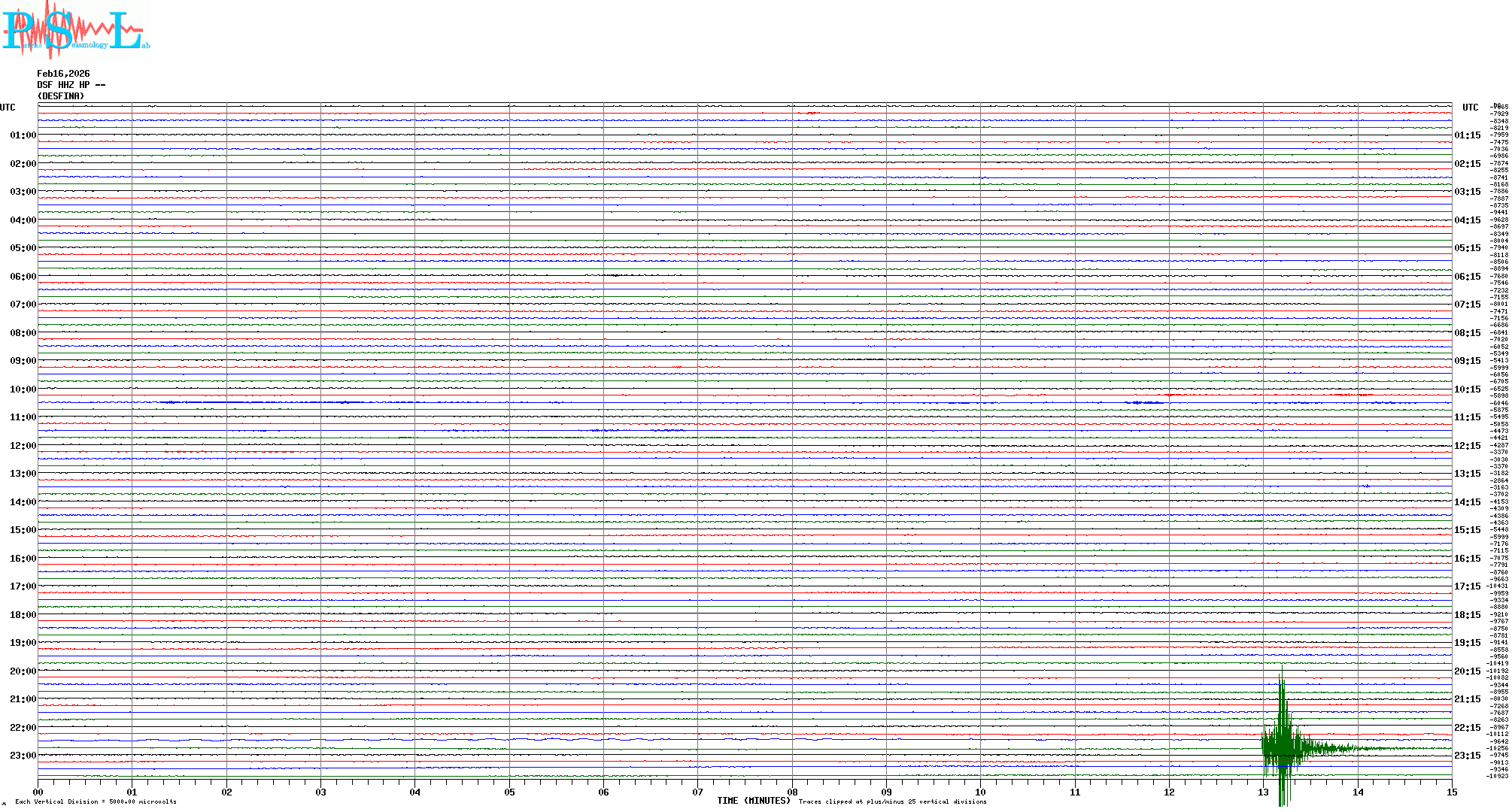Click the traces clipped footnote text

click(x=892, y=801)
